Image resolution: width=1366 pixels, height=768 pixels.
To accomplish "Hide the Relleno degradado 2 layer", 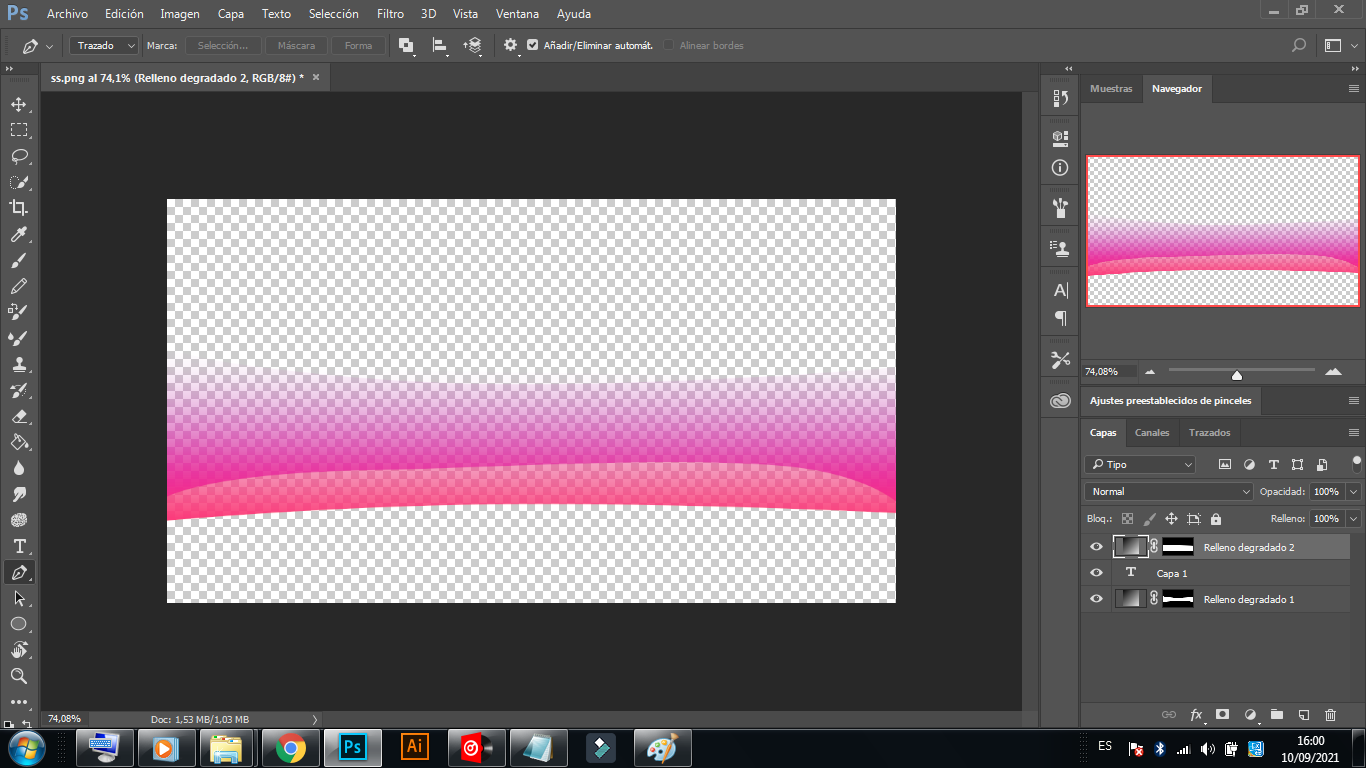I will pos(1096,547).
